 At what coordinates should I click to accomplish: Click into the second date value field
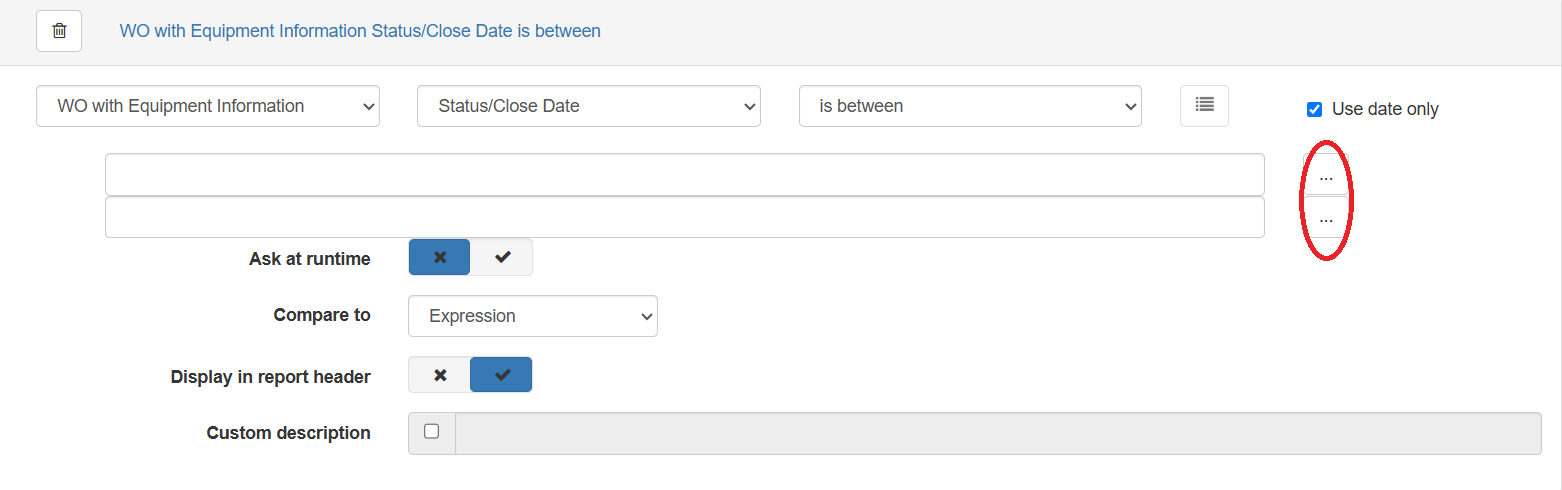pos(685,217)
